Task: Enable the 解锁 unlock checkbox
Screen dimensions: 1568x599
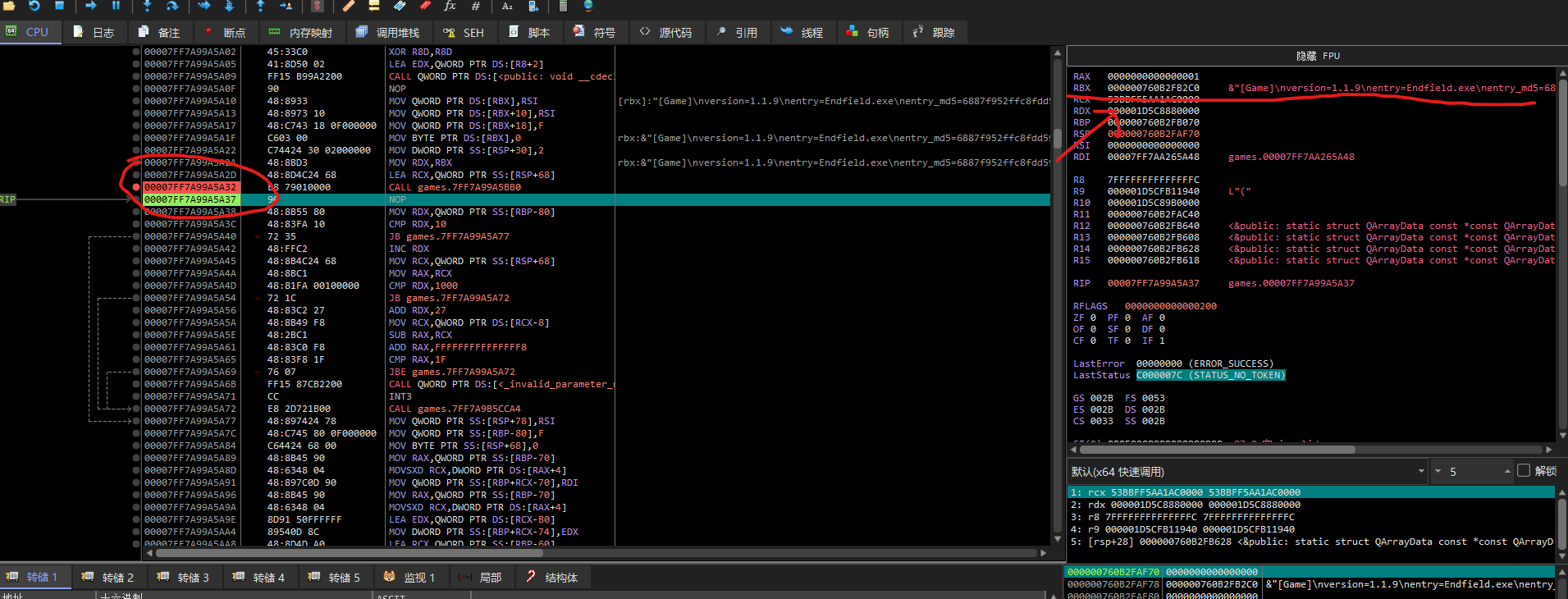Action: point(1524,471)
